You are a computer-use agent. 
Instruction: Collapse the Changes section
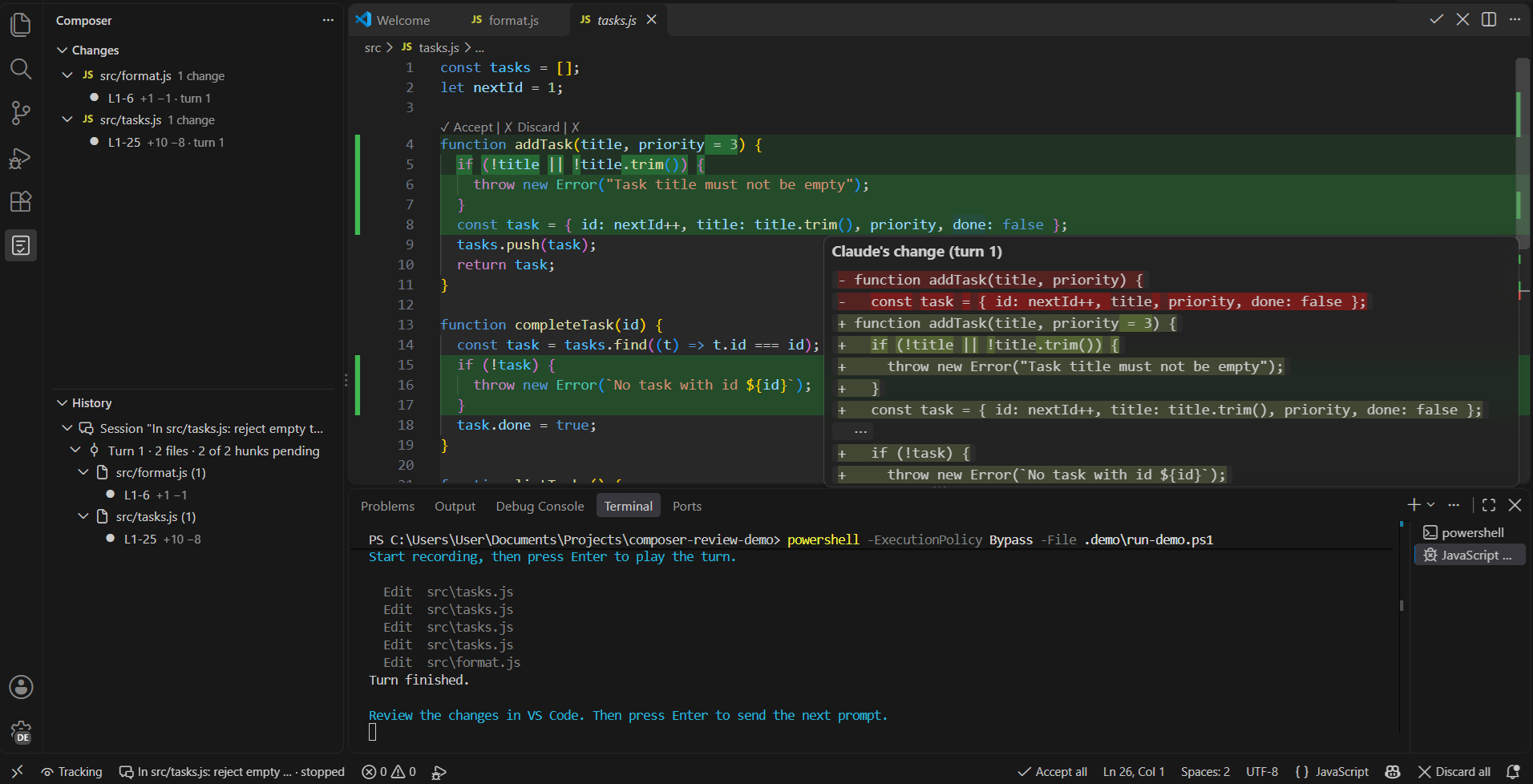[62, 50]
